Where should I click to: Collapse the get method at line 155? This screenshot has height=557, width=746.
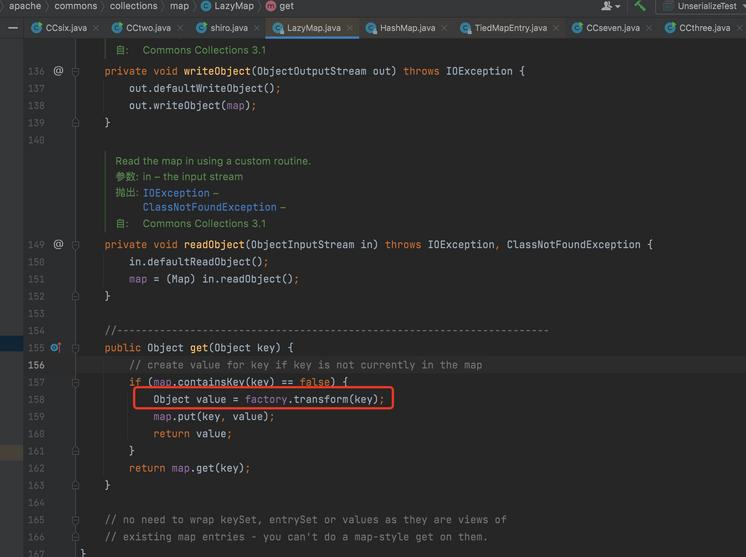75,348
